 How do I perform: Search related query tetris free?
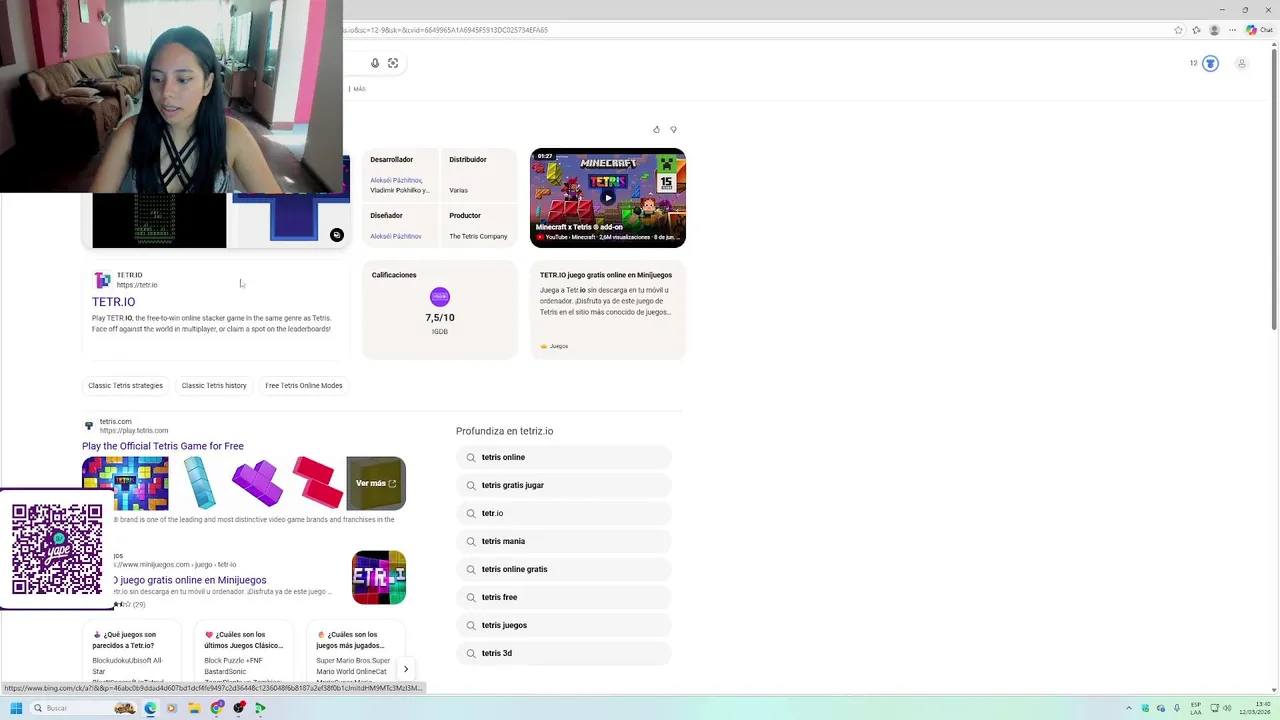(x=563, y=597)
